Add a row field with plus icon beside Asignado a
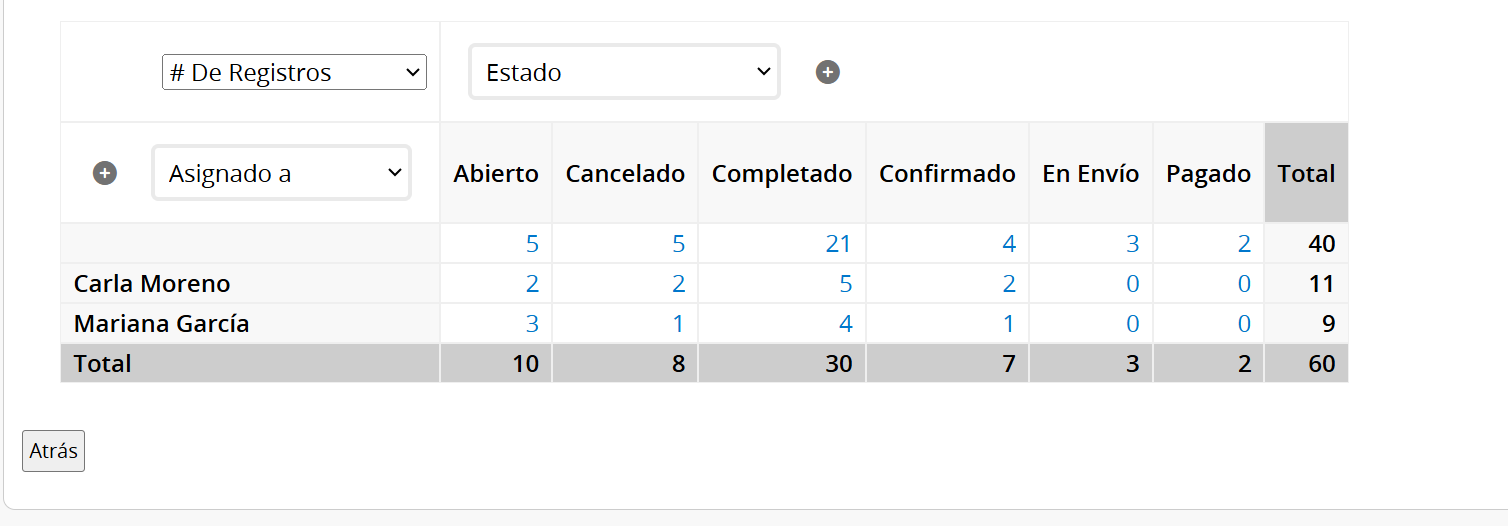This screenshot has width=1508, height=526. (x=105, y=173)
